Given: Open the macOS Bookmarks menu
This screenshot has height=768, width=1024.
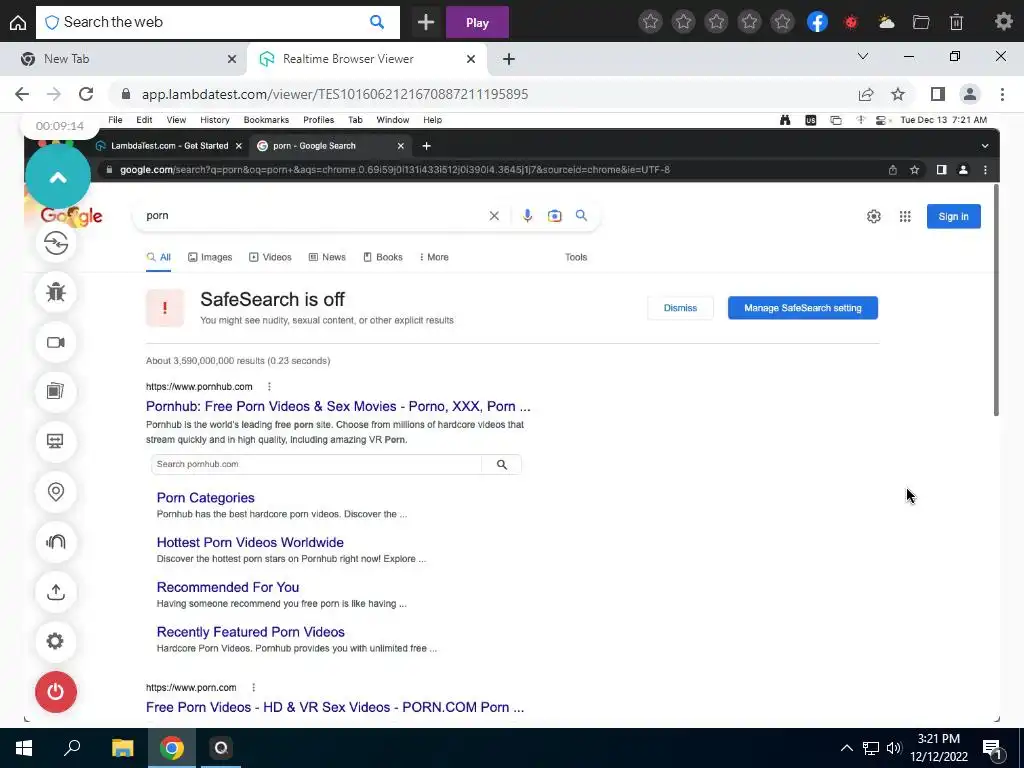Looking at the screenshot, I should tap(266, 120).
